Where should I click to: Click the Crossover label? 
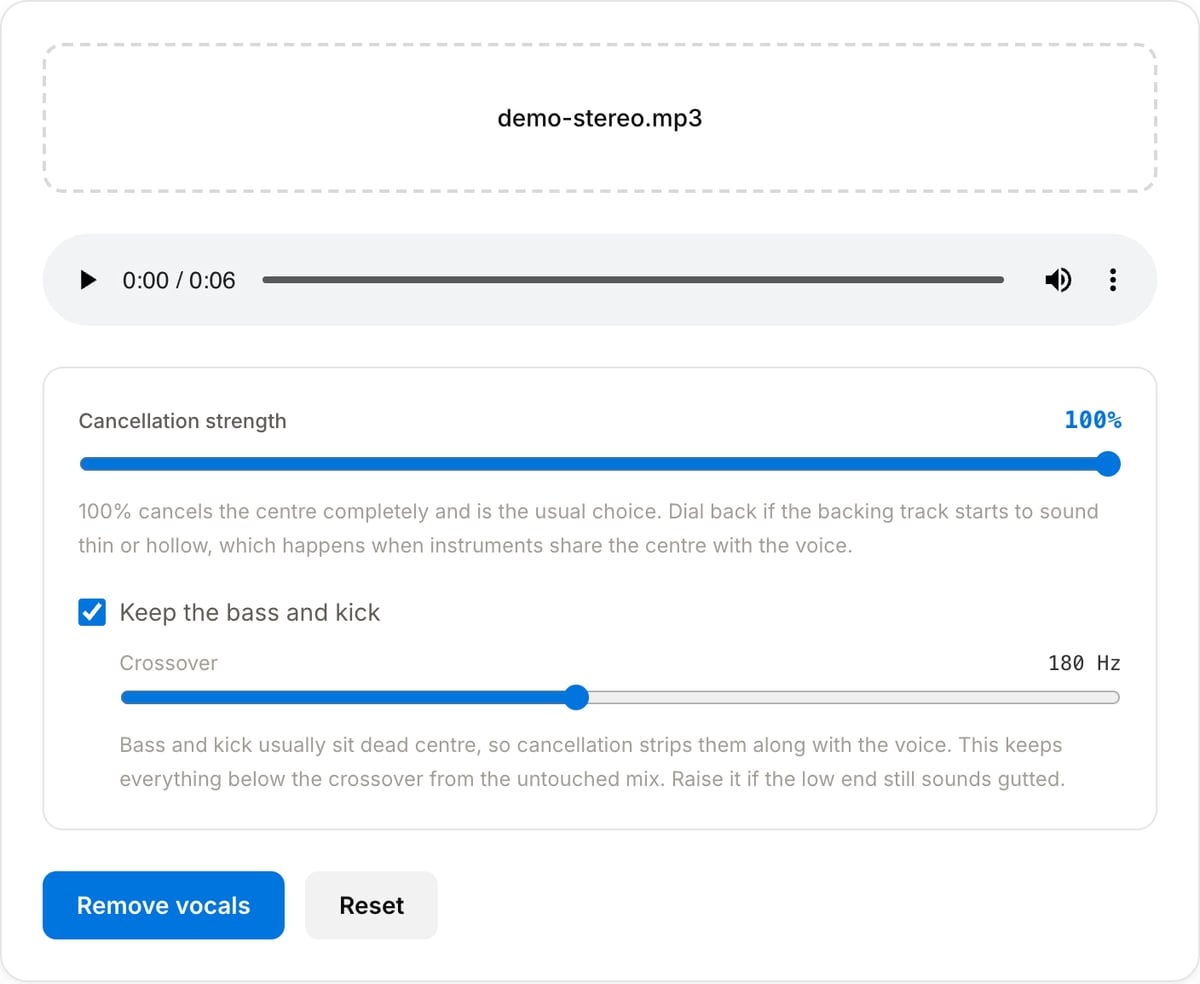(x=168, y=663)
